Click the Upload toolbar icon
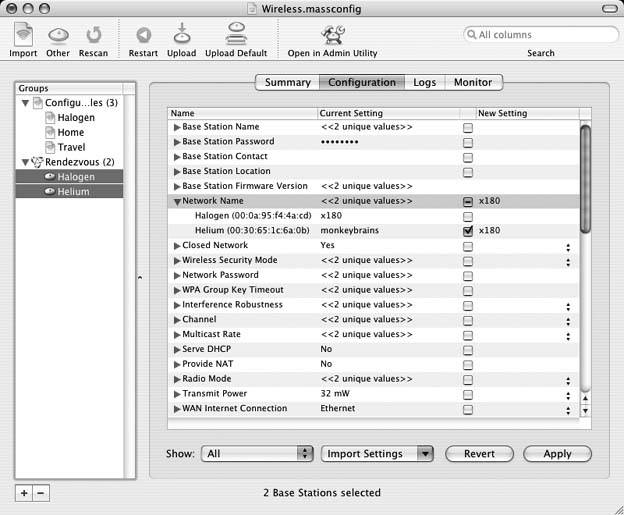 click(x=181, y=35)
